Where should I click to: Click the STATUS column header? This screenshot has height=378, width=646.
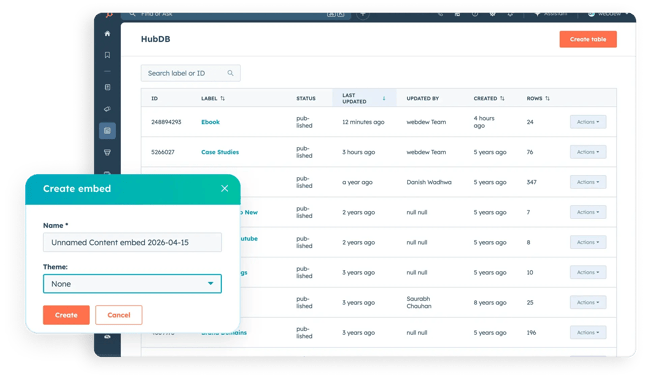[306, 99]
